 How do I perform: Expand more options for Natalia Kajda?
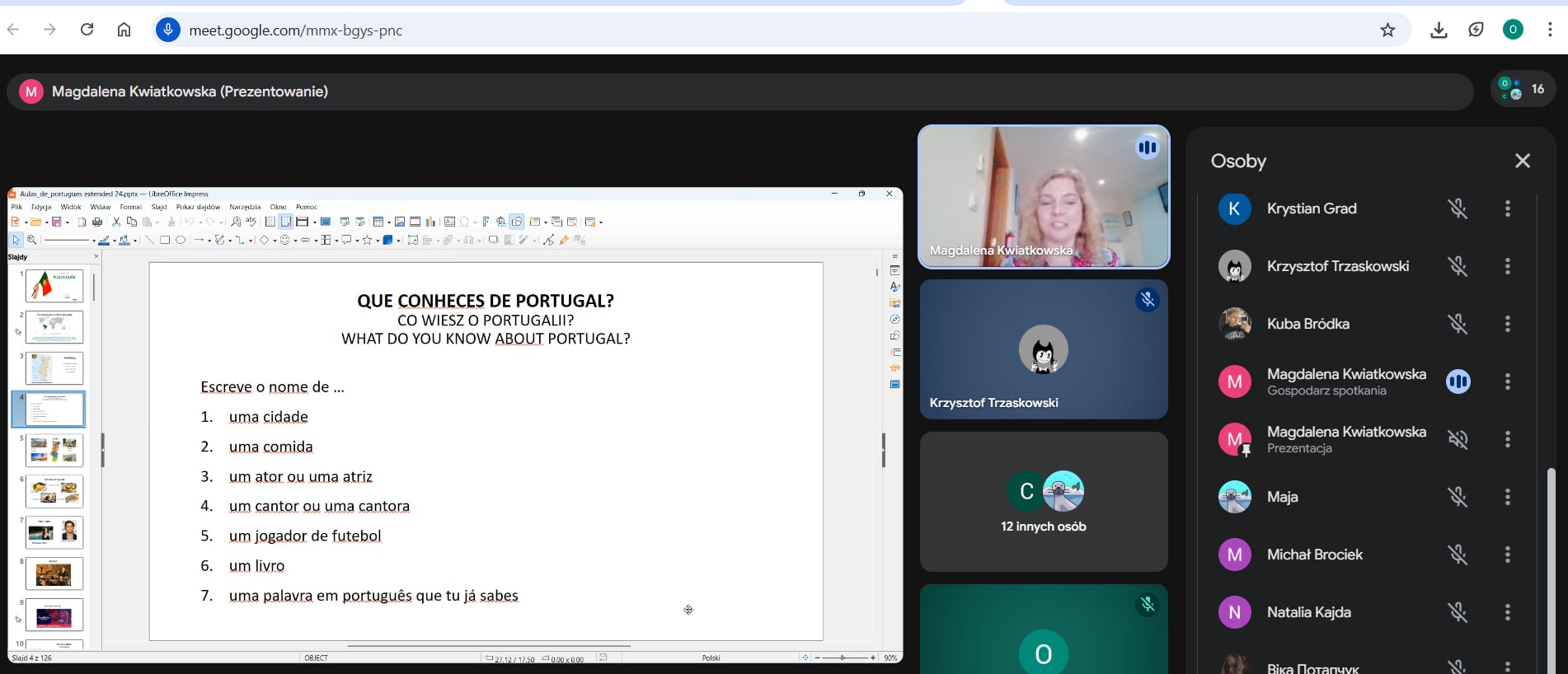coord(1507,612)
